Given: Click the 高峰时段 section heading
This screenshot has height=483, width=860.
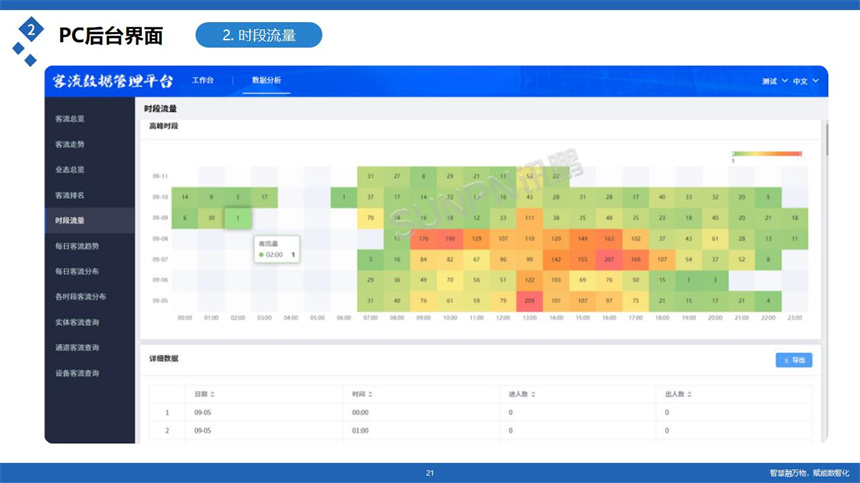Looking at the screenshot, I should [163, 126].
